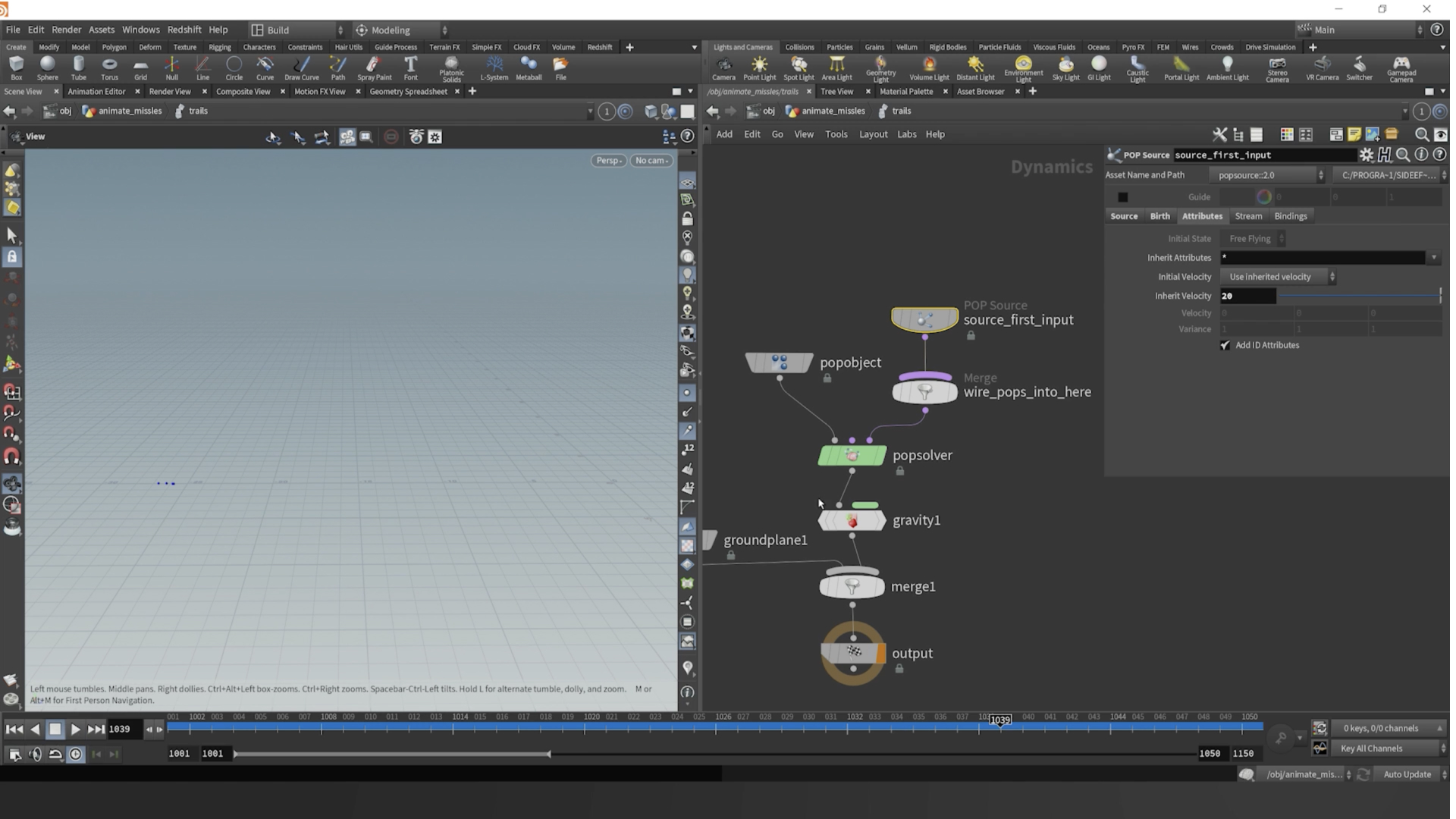Screen dimensions: 1456x819
Task: Toggle the Guide checkbox
Action: pyautogui.click(x=1122, y=197)
